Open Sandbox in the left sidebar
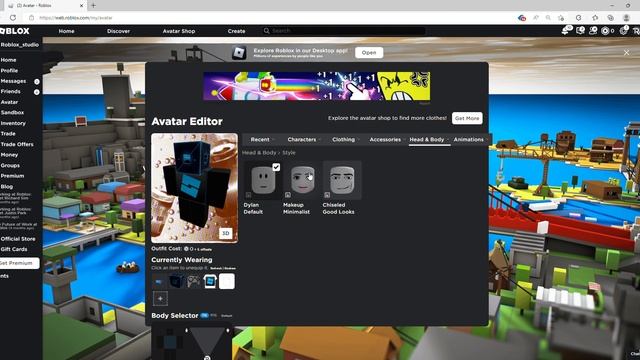640x360 pixels. pyautogui.click(x=12, y=113)
